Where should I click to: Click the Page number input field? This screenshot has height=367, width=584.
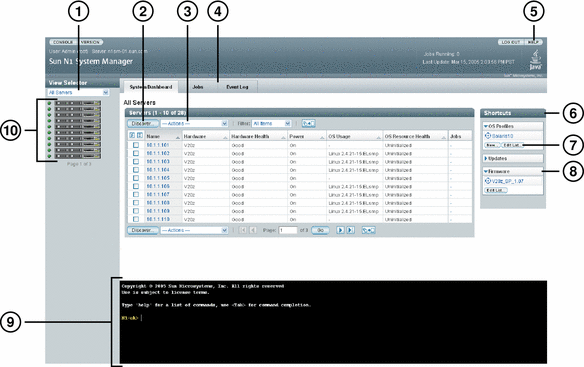coord(288,230)
